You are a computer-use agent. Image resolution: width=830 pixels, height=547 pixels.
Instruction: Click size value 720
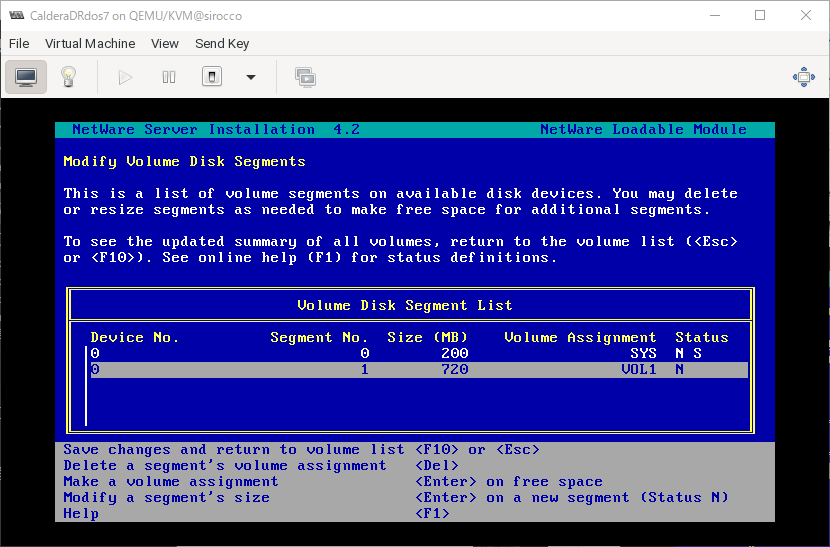(455, 370)
